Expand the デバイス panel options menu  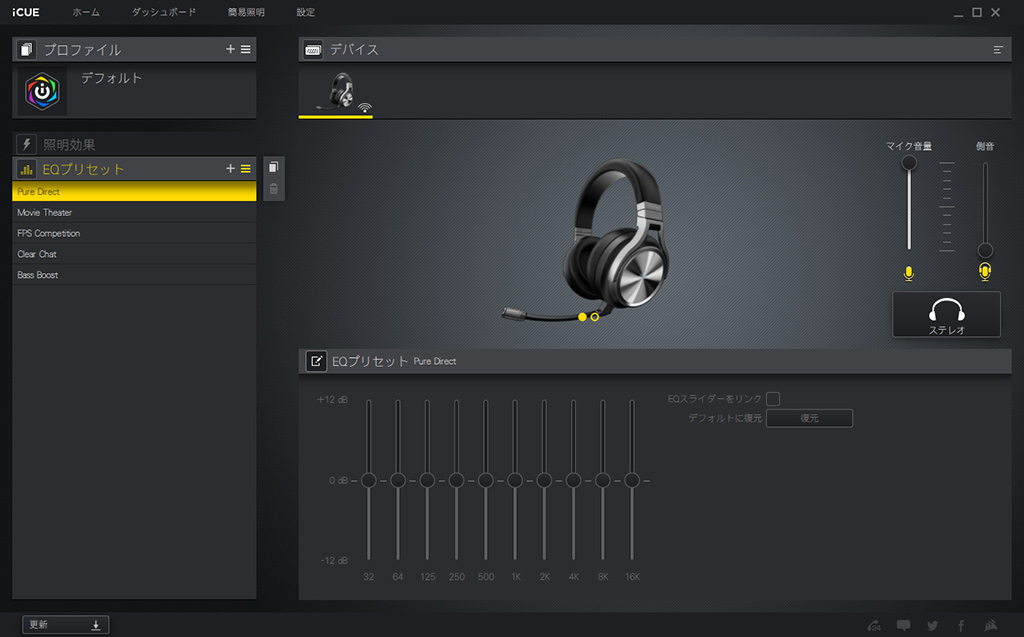coord(998,49)
